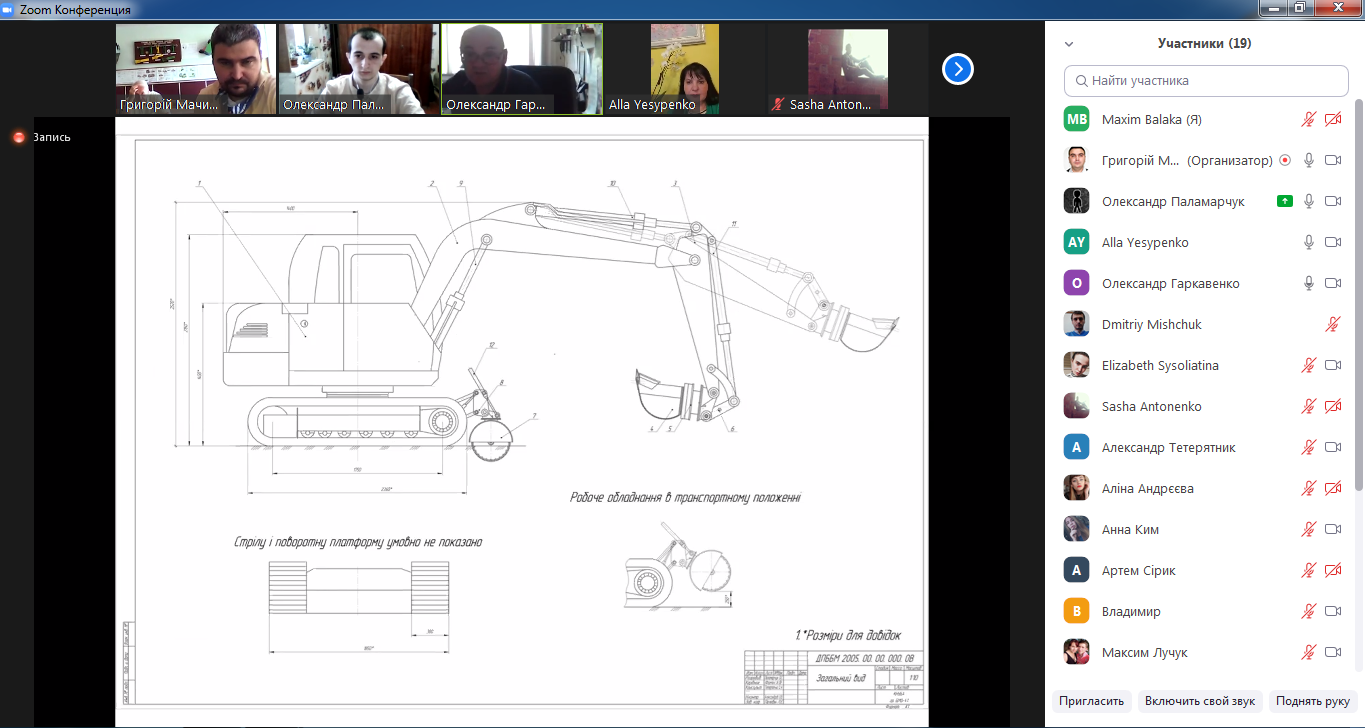Click Владимир's camera icon
1365x728 pixels.
click(x=1333, y=611)
